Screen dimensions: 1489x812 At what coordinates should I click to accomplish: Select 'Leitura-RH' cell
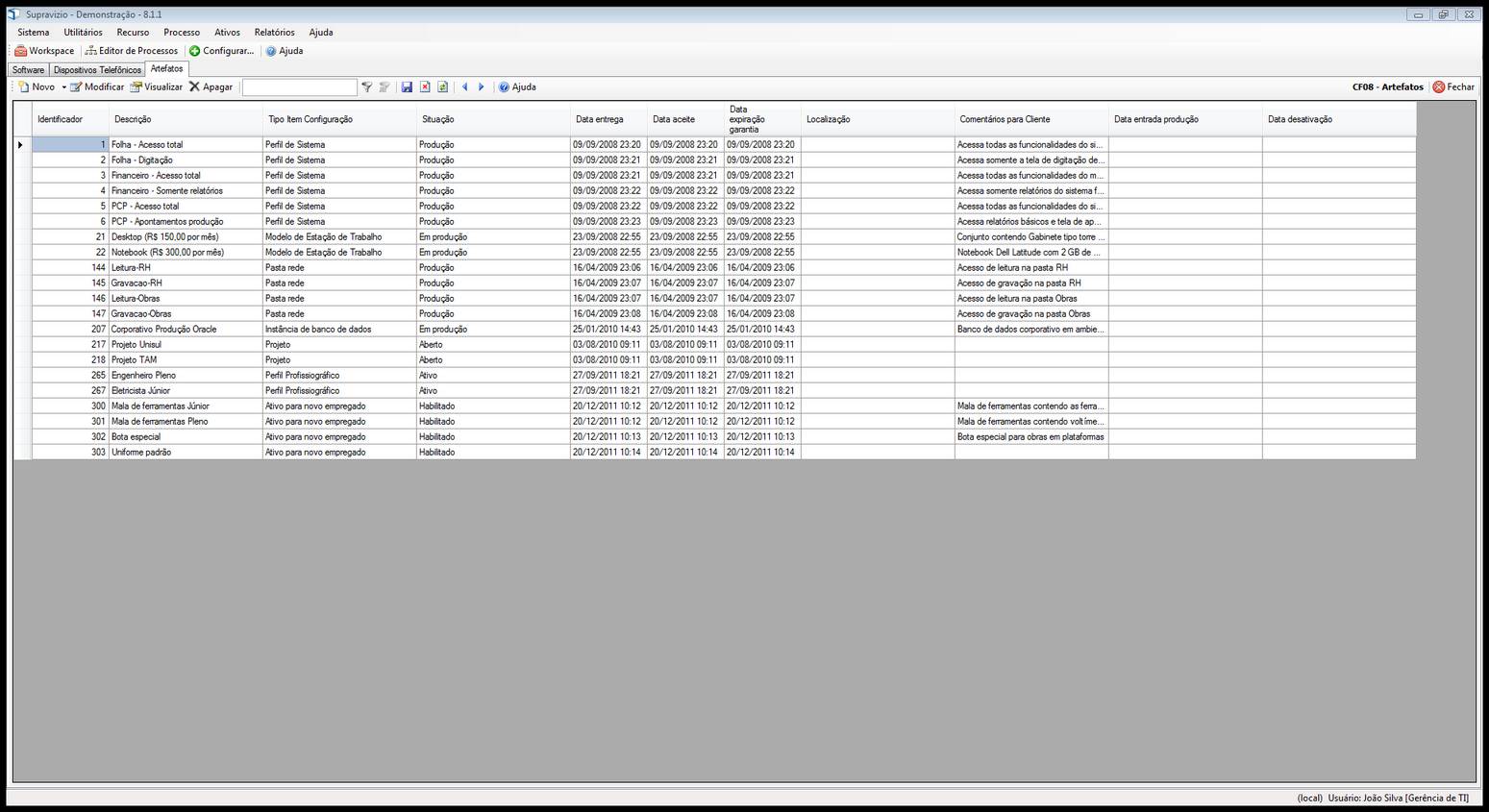[186, 268]
